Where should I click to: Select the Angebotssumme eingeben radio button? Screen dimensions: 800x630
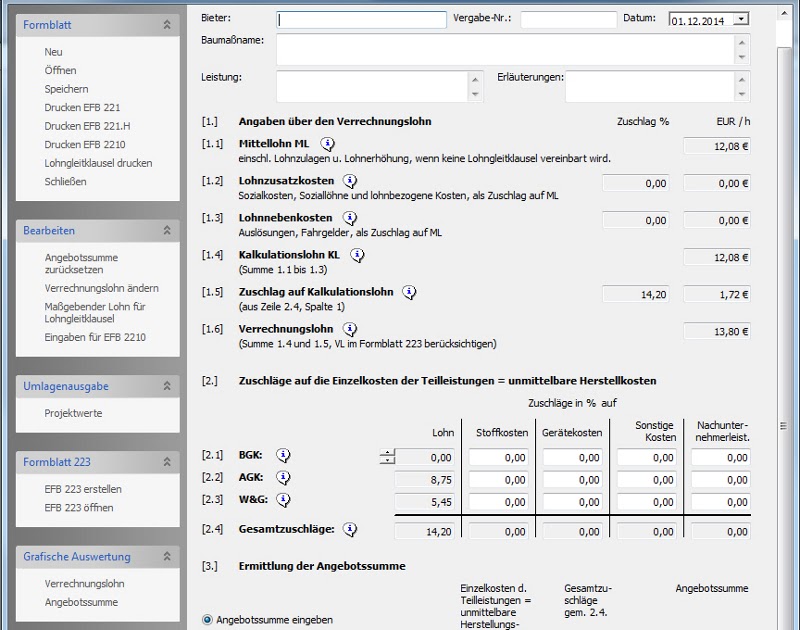pyautogui.click(x=207, y=620)
